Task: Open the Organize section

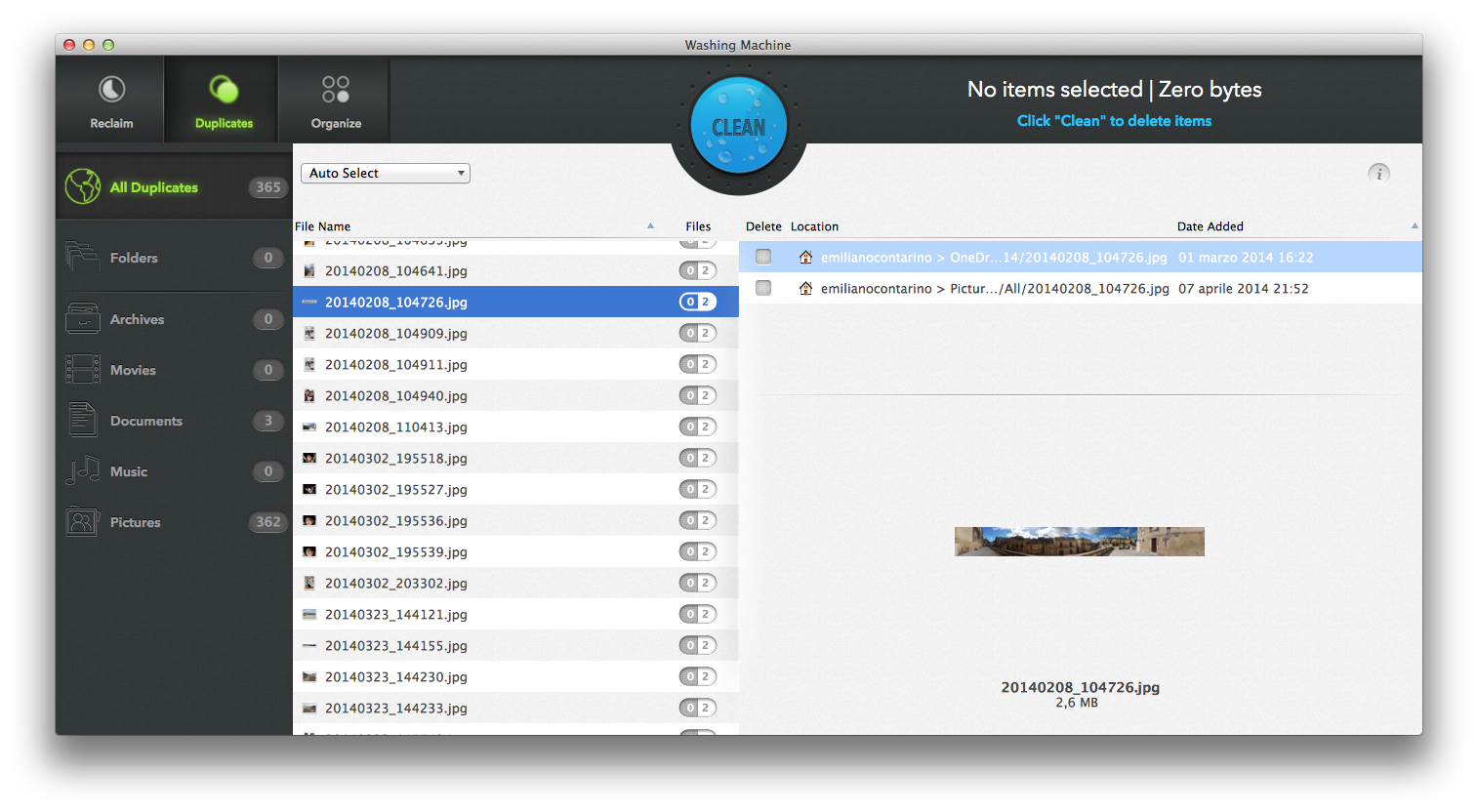Action: tap(336, 101)
